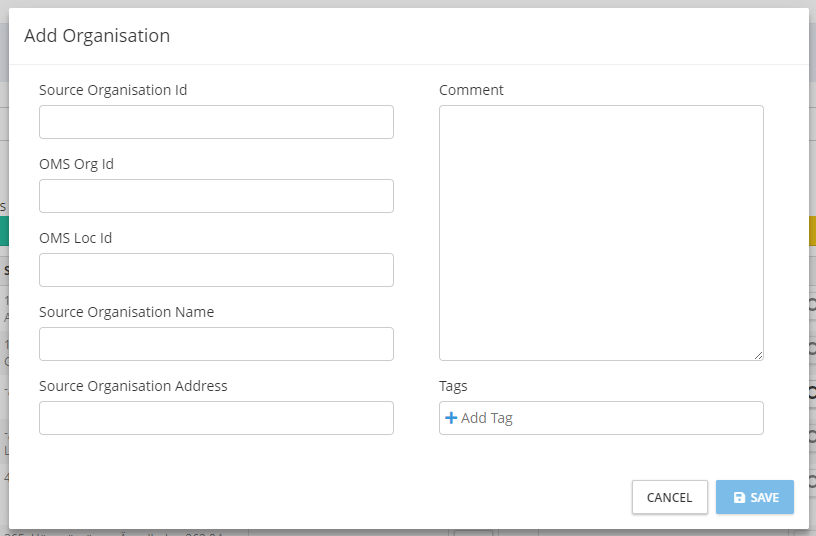
Task: Click the Add Tag placeholder text
Action: (x=487, y=418)
